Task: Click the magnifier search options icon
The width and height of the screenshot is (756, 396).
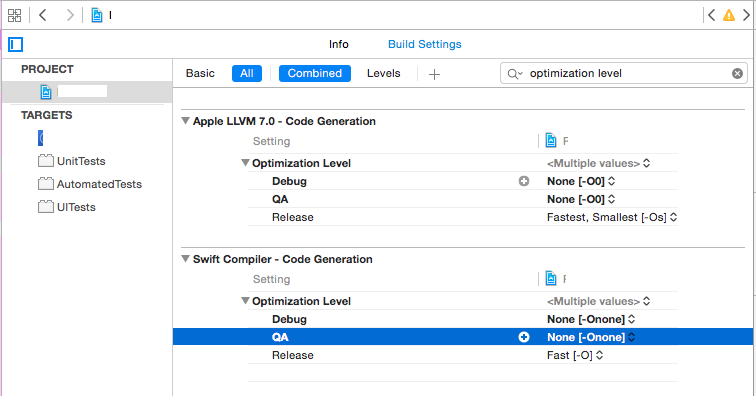Action: [514, 74]
